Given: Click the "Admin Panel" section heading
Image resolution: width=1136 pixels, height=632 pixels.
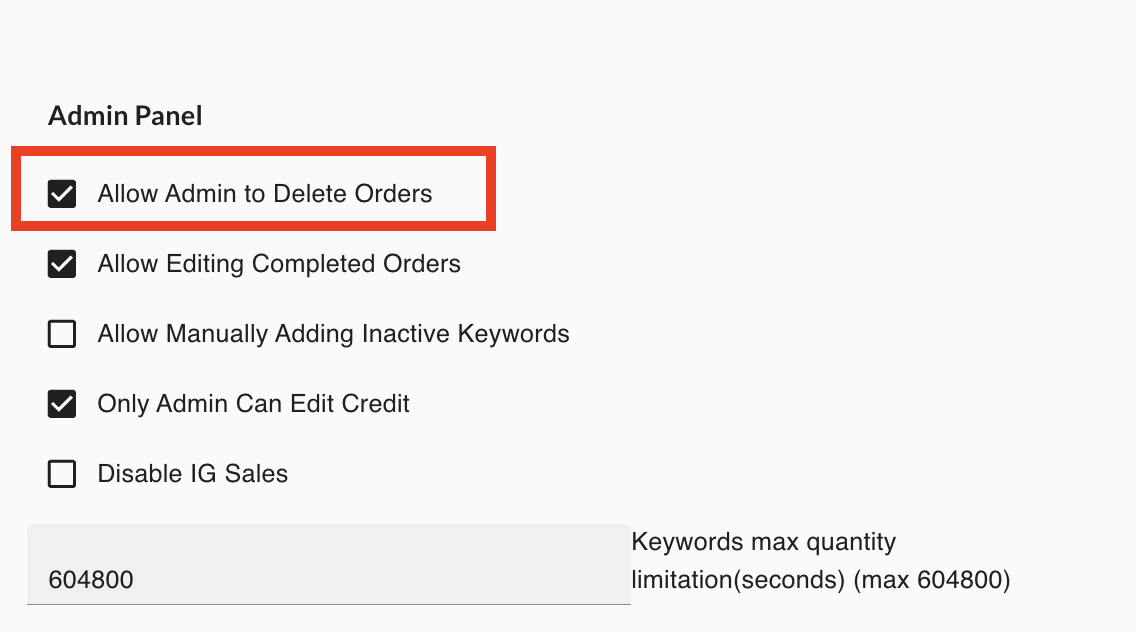Looking at the screenshot, I should [125, 116].
